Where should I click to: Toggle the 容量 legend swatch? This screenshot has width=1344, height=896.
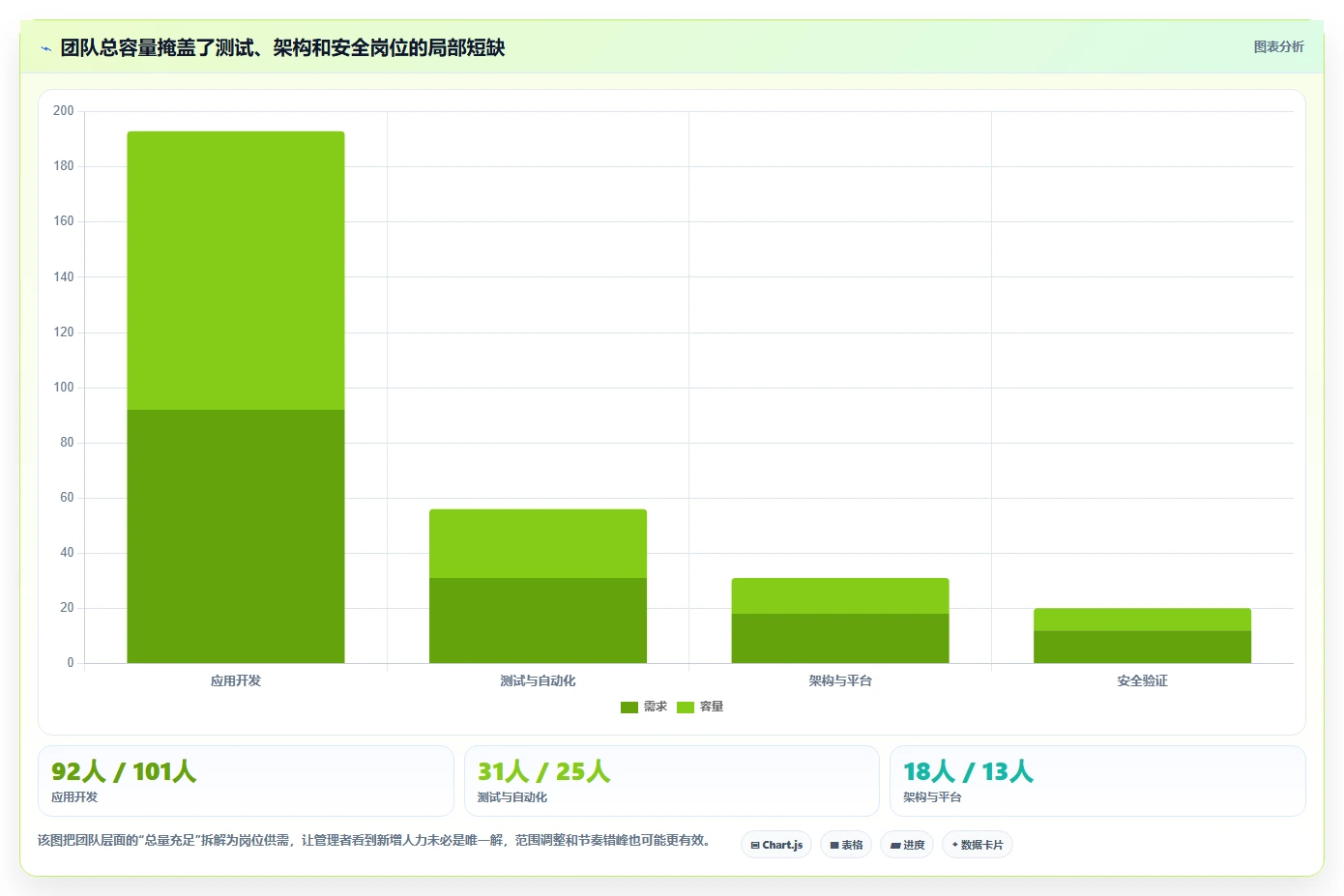tap(686, 708)
